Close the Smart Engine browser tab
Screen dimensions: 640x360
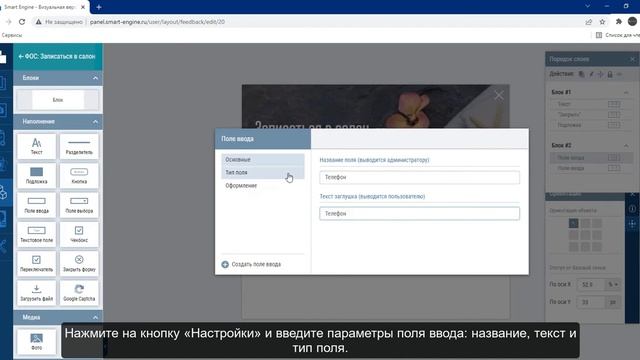coord(83,7)
